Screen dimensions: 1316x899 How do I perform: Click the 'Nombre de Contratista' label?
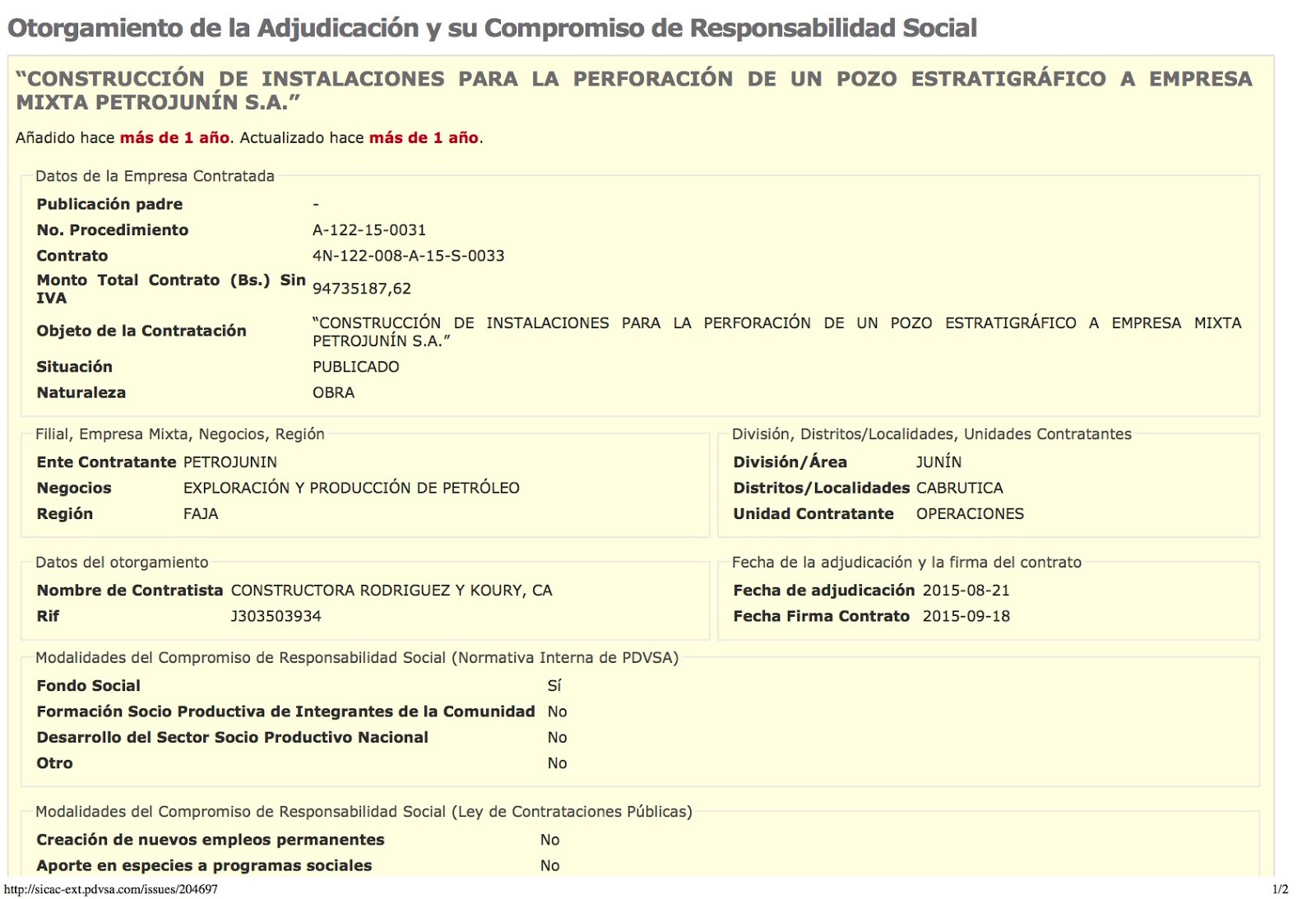[130, 591]
